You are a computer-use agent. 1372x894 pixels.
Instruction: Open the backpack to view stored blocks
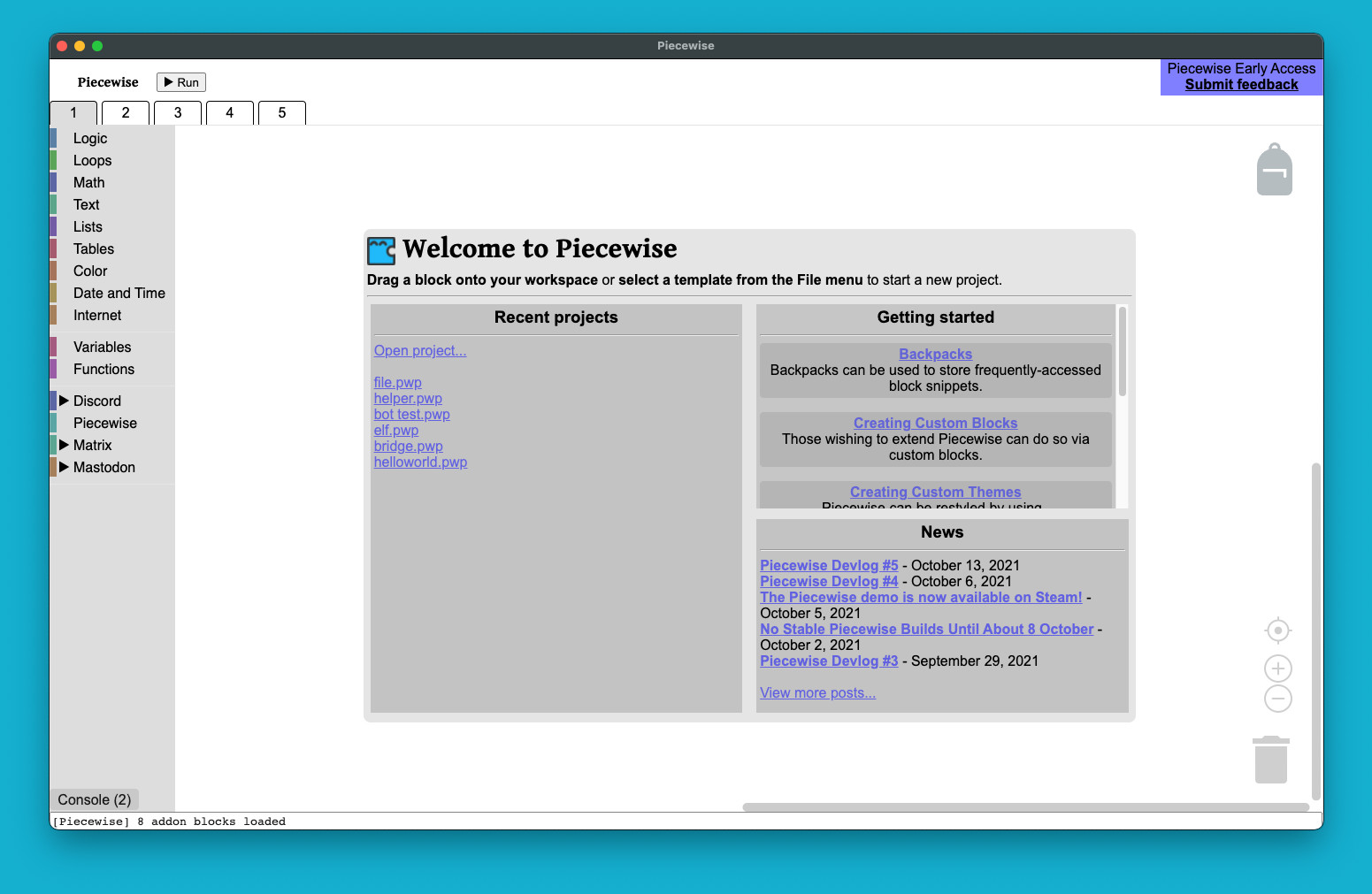[1274, 169]
